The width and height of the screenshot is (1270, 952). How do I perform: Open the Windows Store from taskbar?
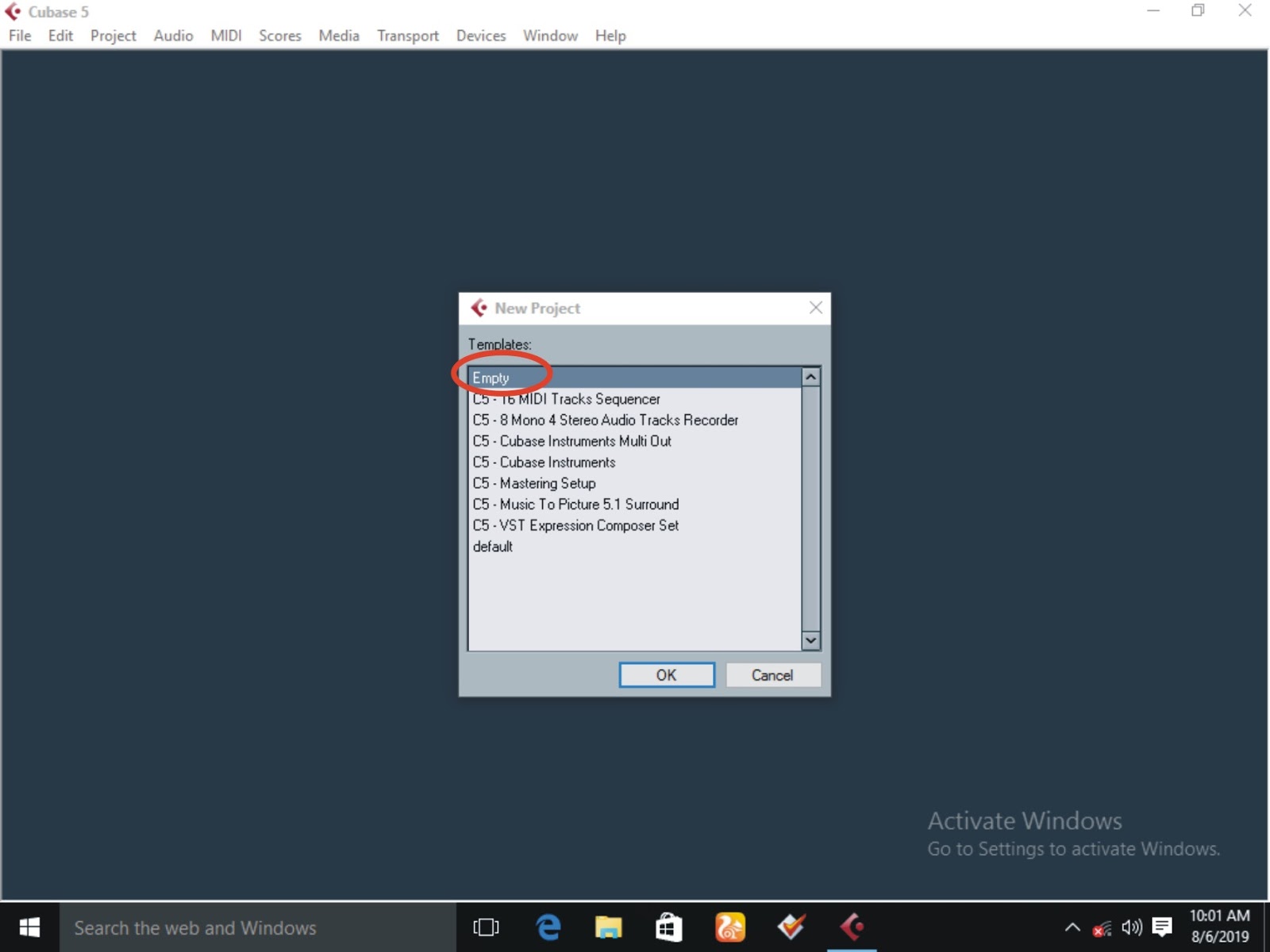(669, 927)
